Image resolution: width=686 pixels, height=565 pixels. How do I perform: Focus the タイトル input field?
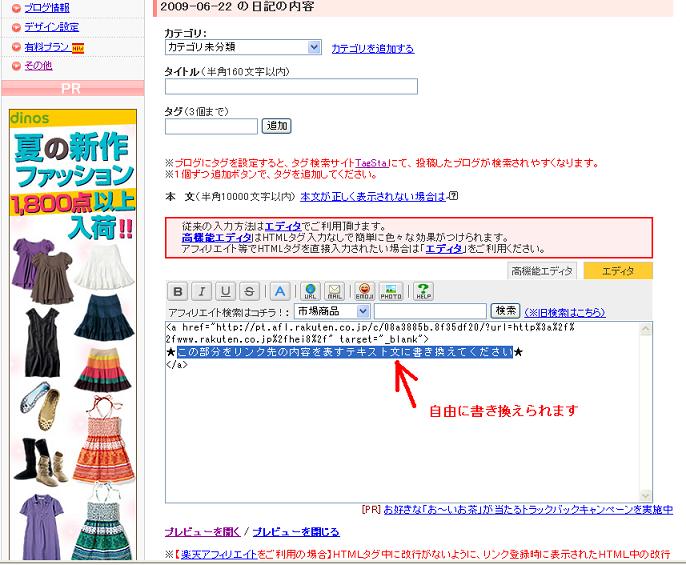[291, 87]
